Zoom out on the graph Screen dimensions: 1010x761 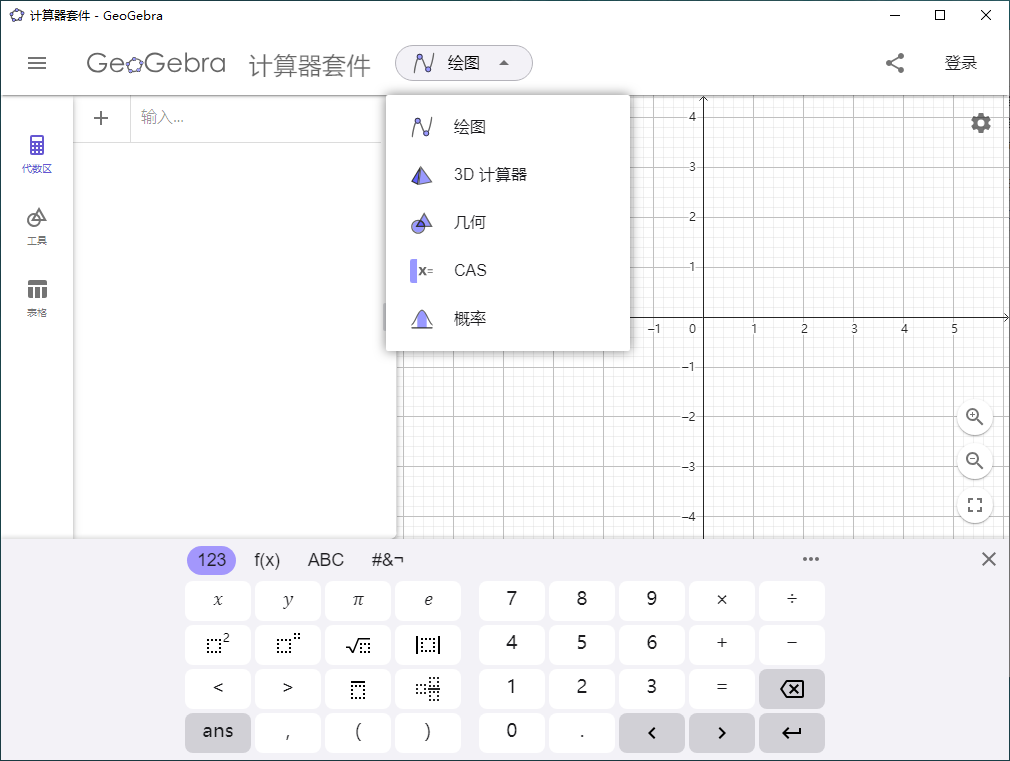click(x=974, y=461)
